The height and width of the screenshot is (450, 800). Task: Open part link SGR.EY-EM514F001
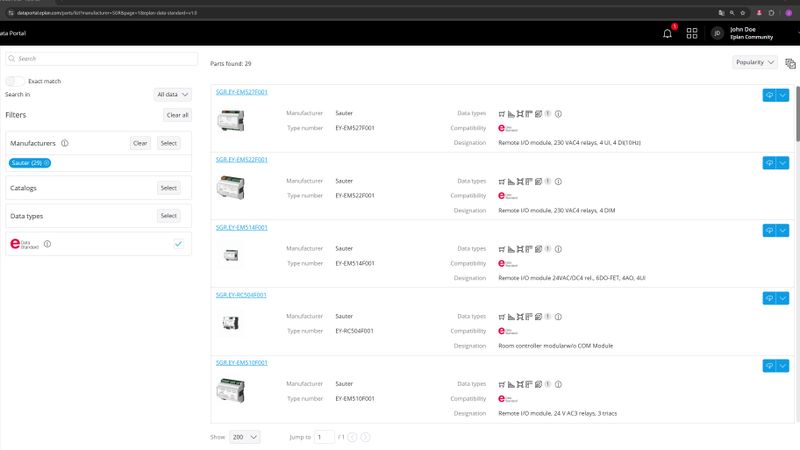click(x=241, y=228)
